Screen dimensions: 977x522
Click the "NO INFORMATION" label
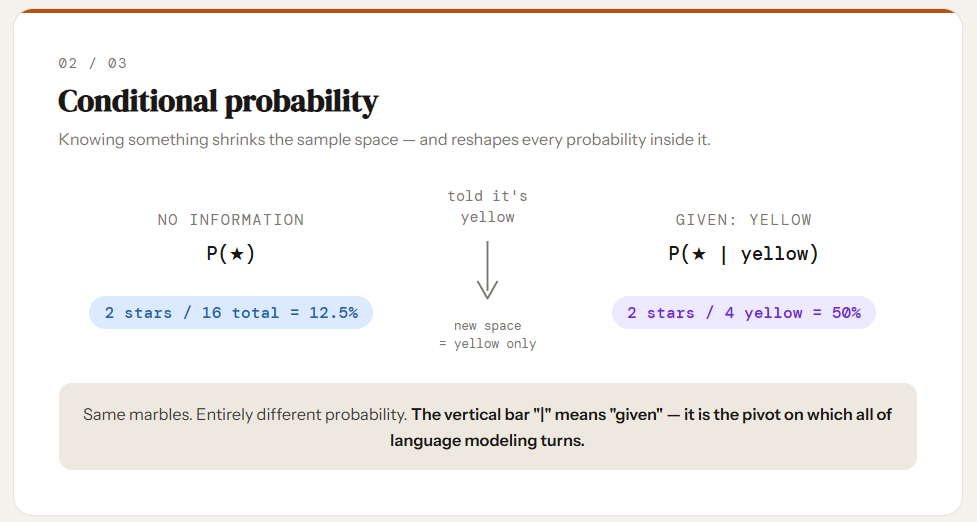(x=231, y=220)
